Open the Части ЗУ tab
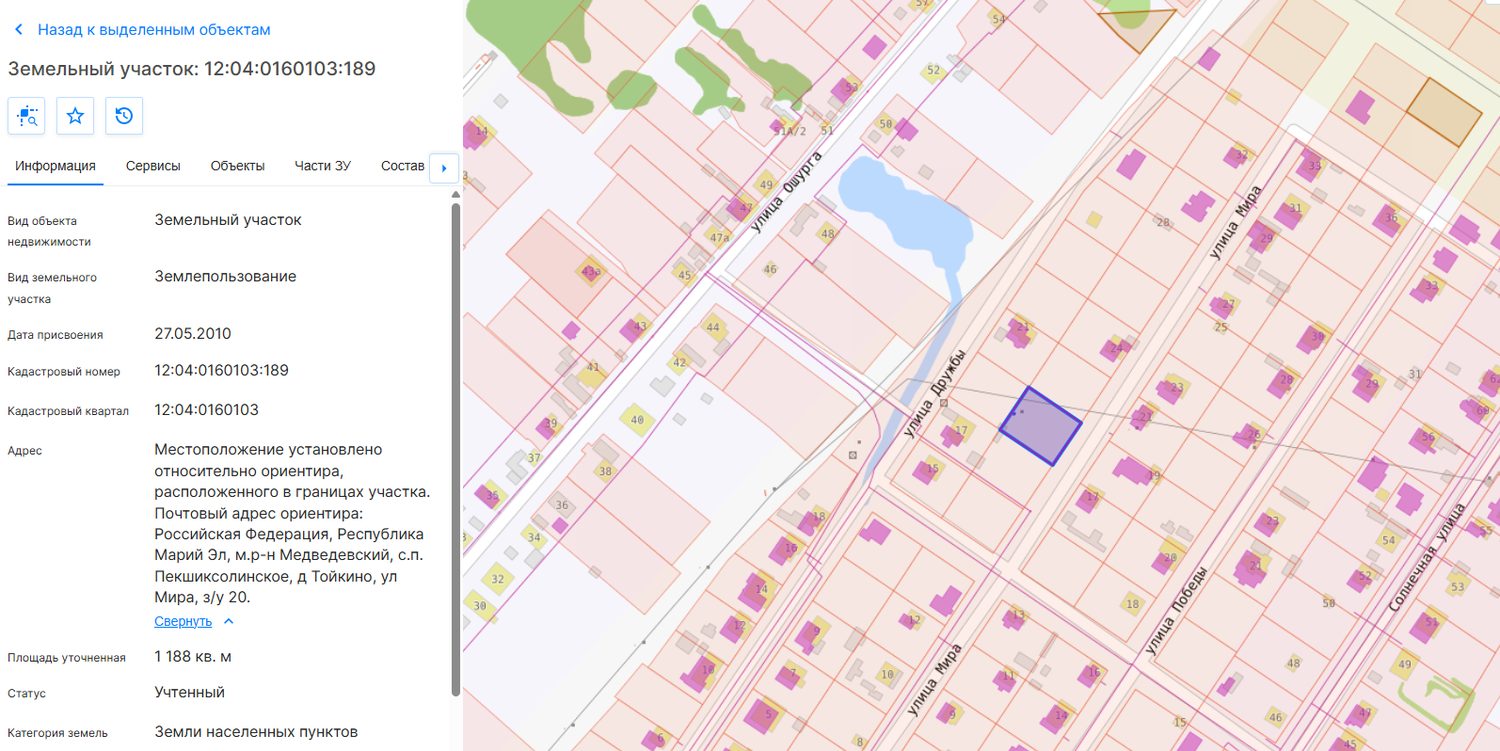 [x=322, y=166]
